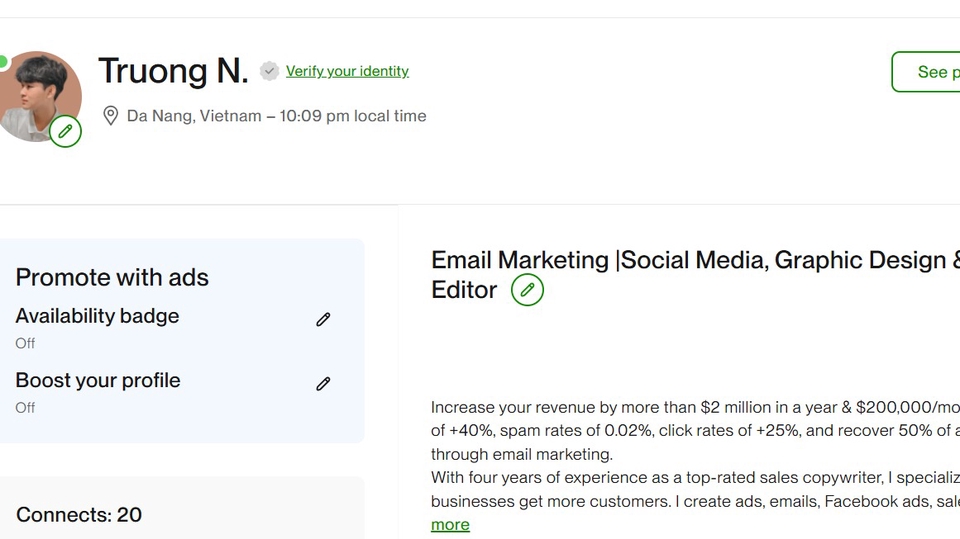Screen dimensions: 960x539
Task: Click the gray verification badge icon
Action: (269, 71)
